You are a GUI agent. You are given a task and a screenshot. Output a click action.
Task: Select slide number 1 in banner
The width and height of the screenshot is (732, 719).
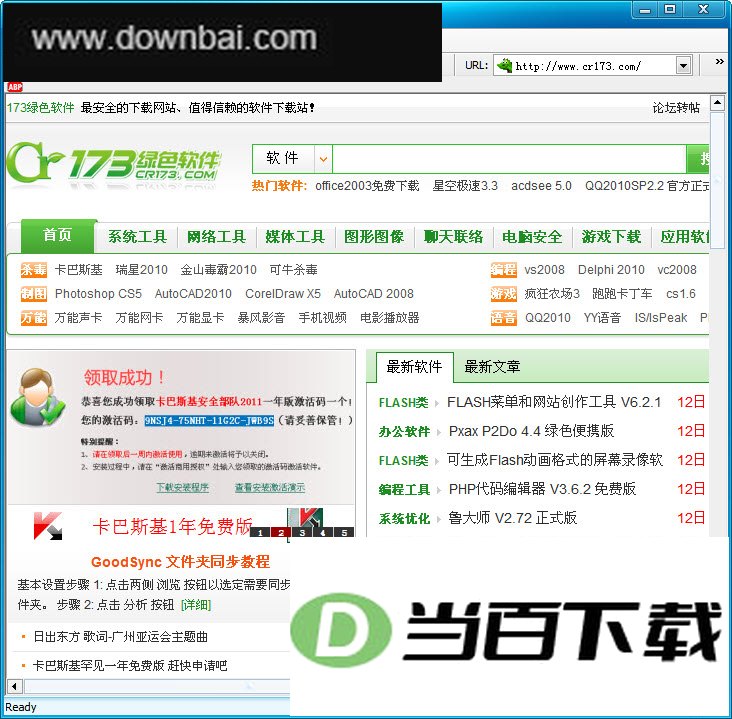pyautogui.click(x=260, y=533)
